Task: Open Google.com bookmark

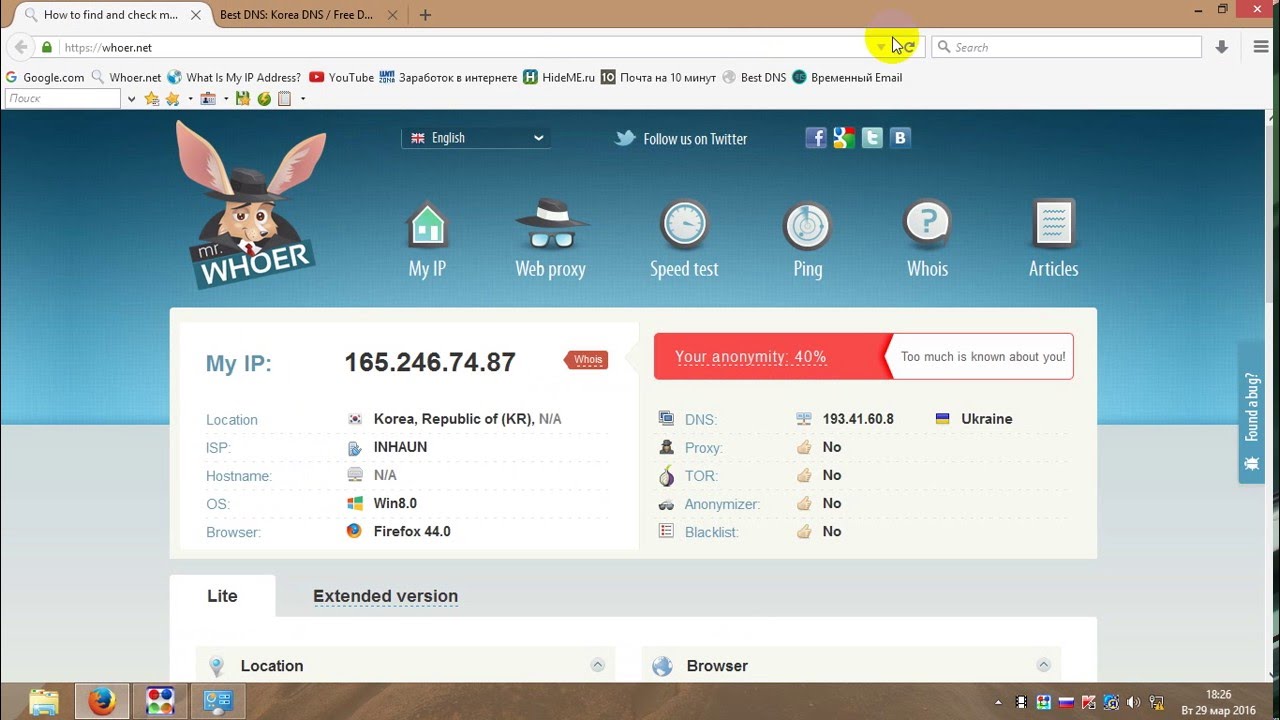Action: click(x=45, y=77)
